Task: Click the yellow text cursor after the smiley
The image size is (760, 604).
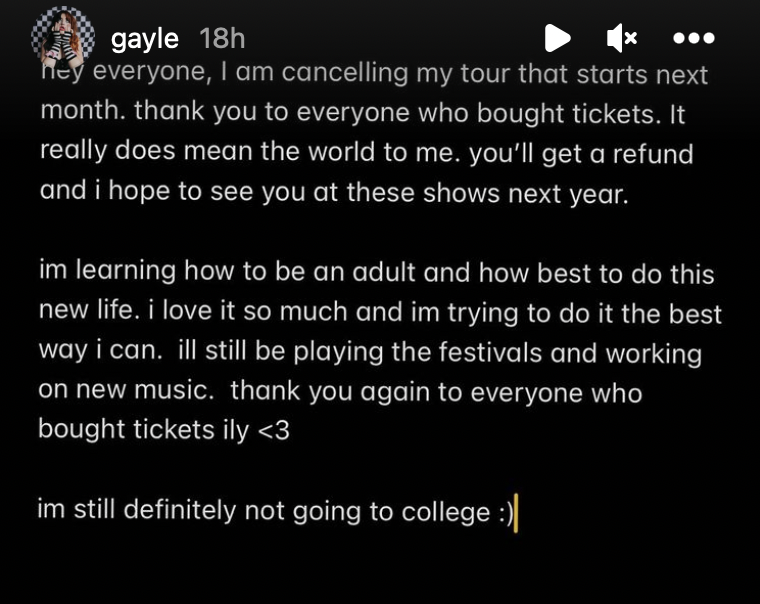Action: coord(516,514)
